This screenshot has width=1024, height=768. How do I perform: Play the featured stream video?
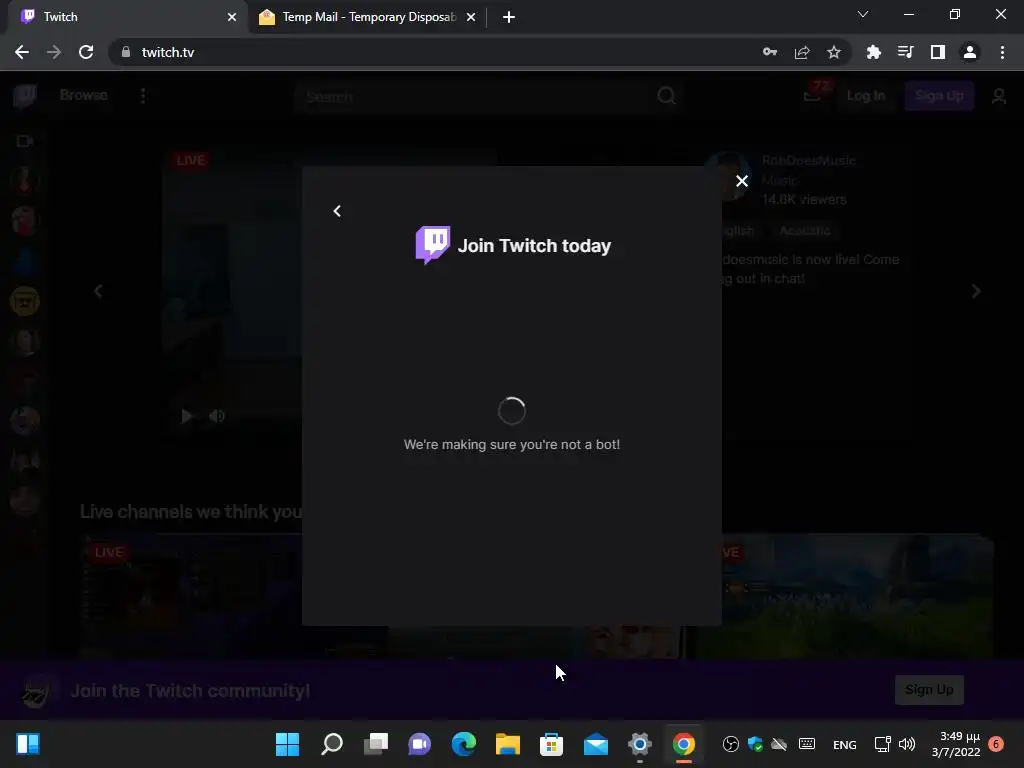[x=186, y=416]
